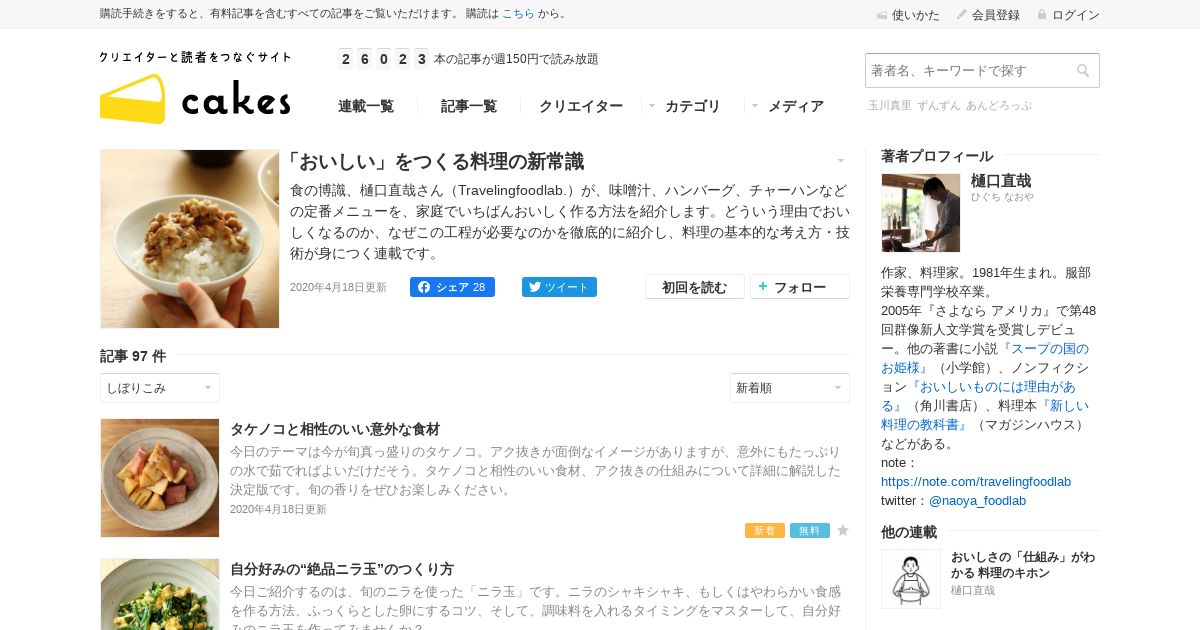
Task: Open article タケノコと相性のいい意外な食材
Action: (335, 429)
